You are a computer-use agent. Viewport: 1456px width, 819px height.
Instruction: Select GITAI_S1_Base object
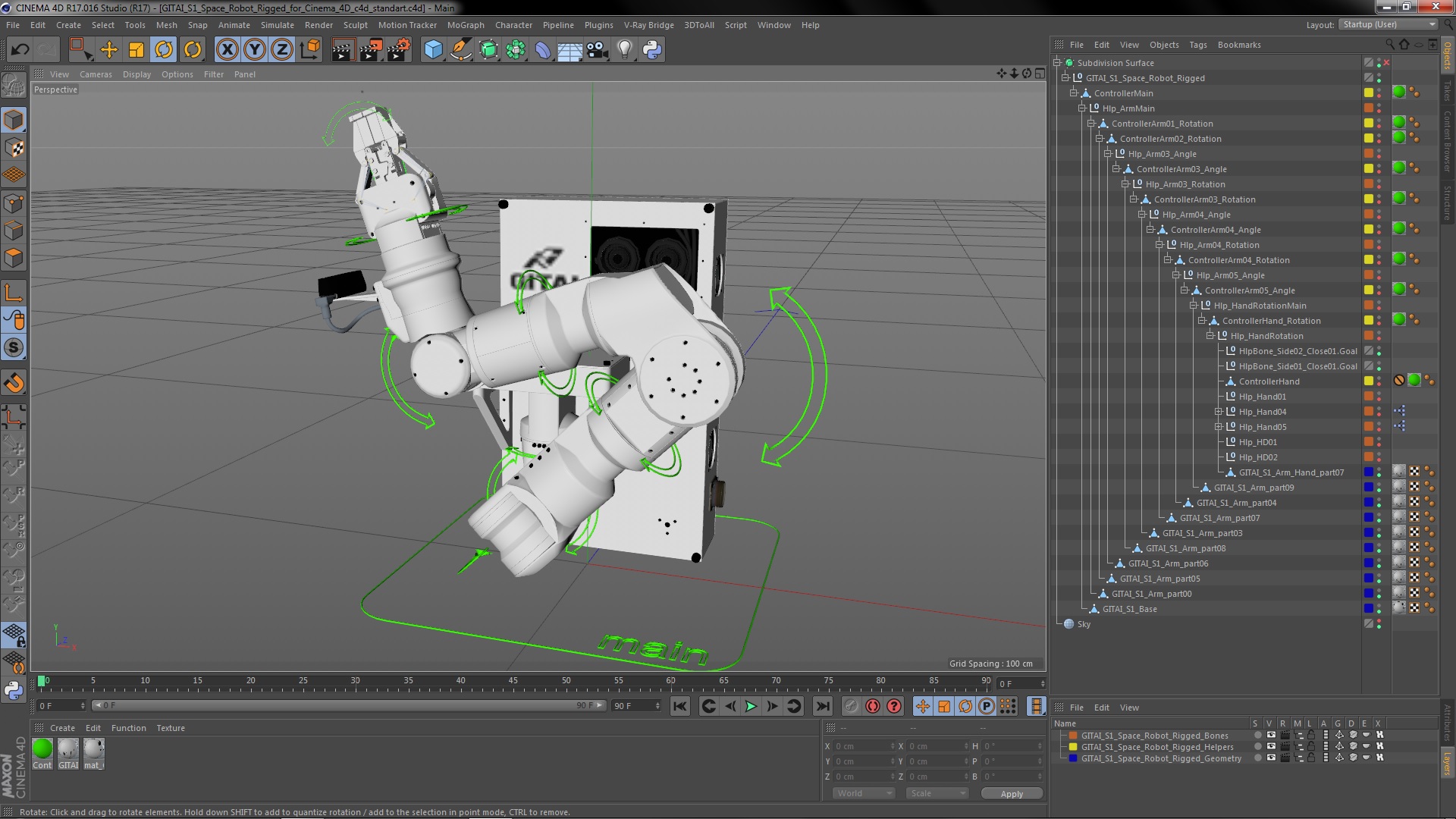(1129, 609)
